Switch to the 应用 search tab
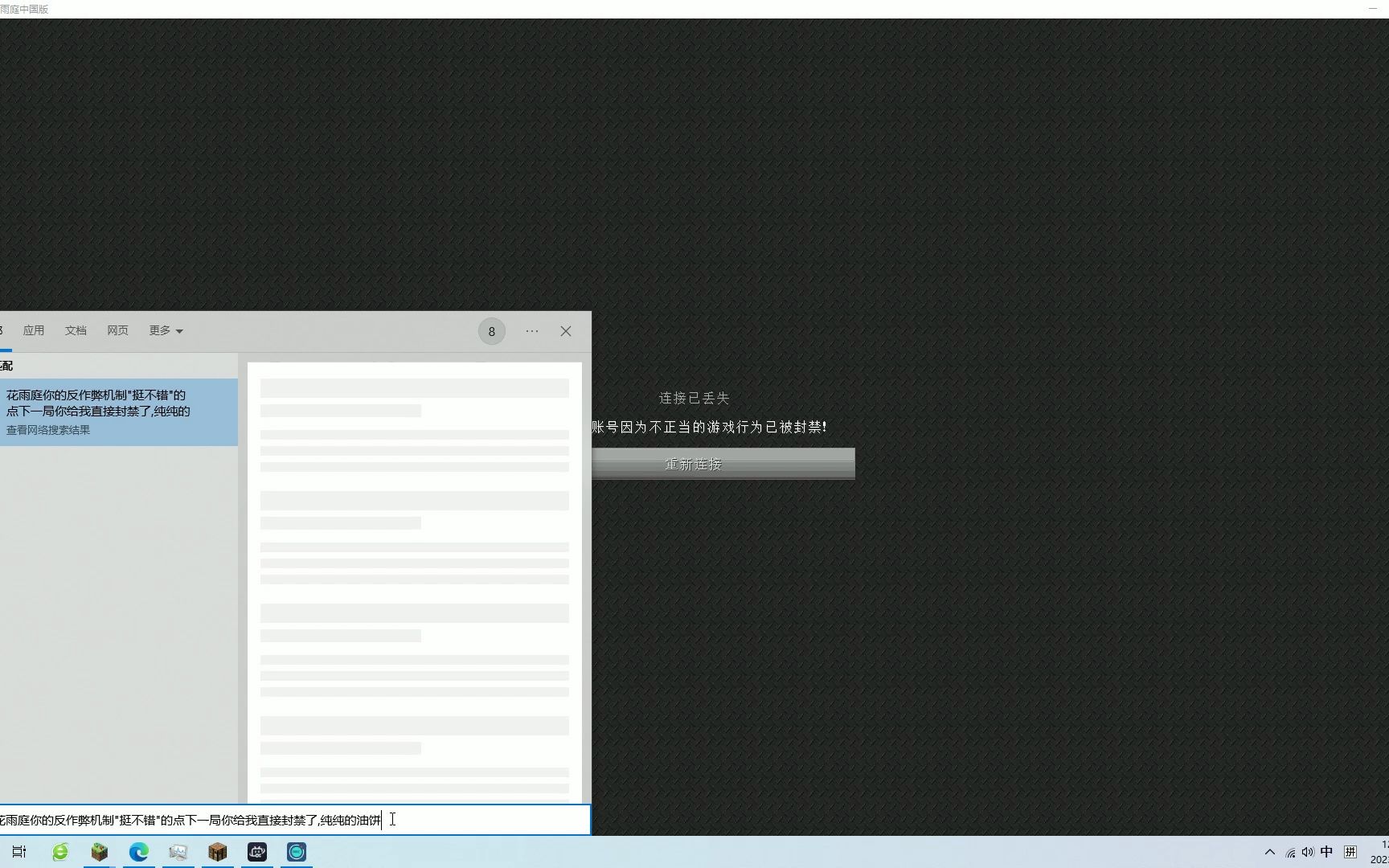The width and height of the screenshot is (1389, 868). (34, 330)
